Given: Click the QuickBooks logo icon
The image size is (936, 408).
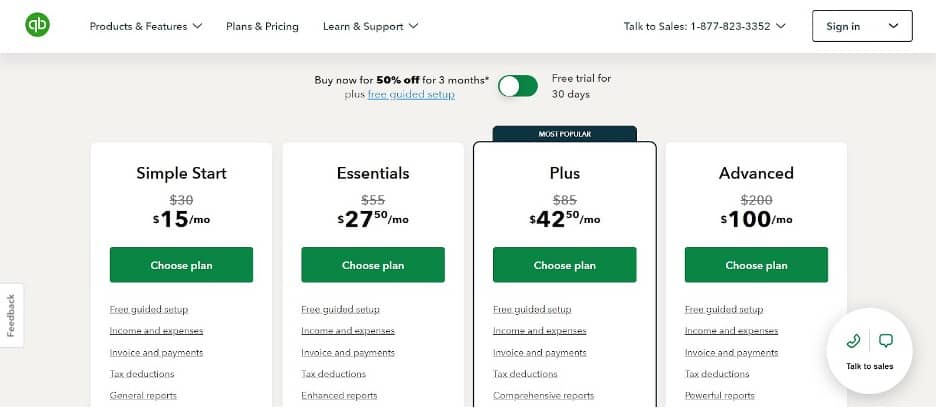Looking at the screenshot, I should tap(39, 25).
